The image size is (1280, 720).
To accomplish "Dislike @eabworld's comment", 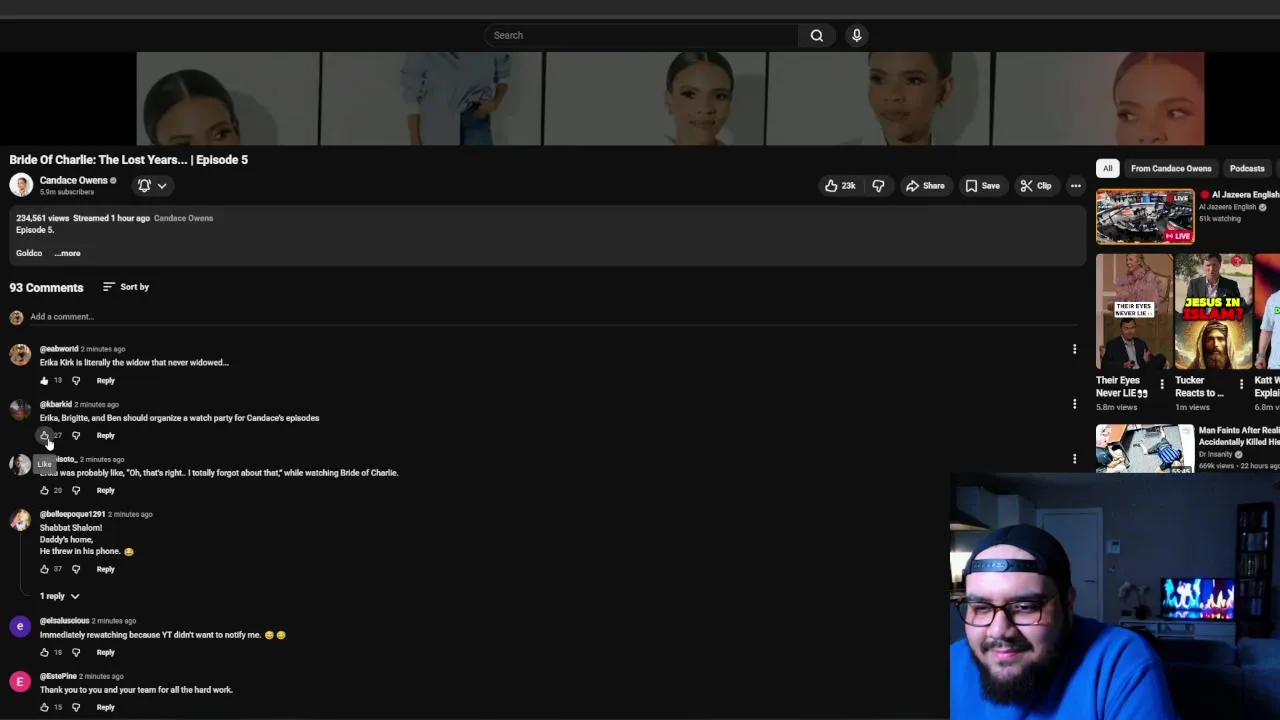I will click(76, 381).
